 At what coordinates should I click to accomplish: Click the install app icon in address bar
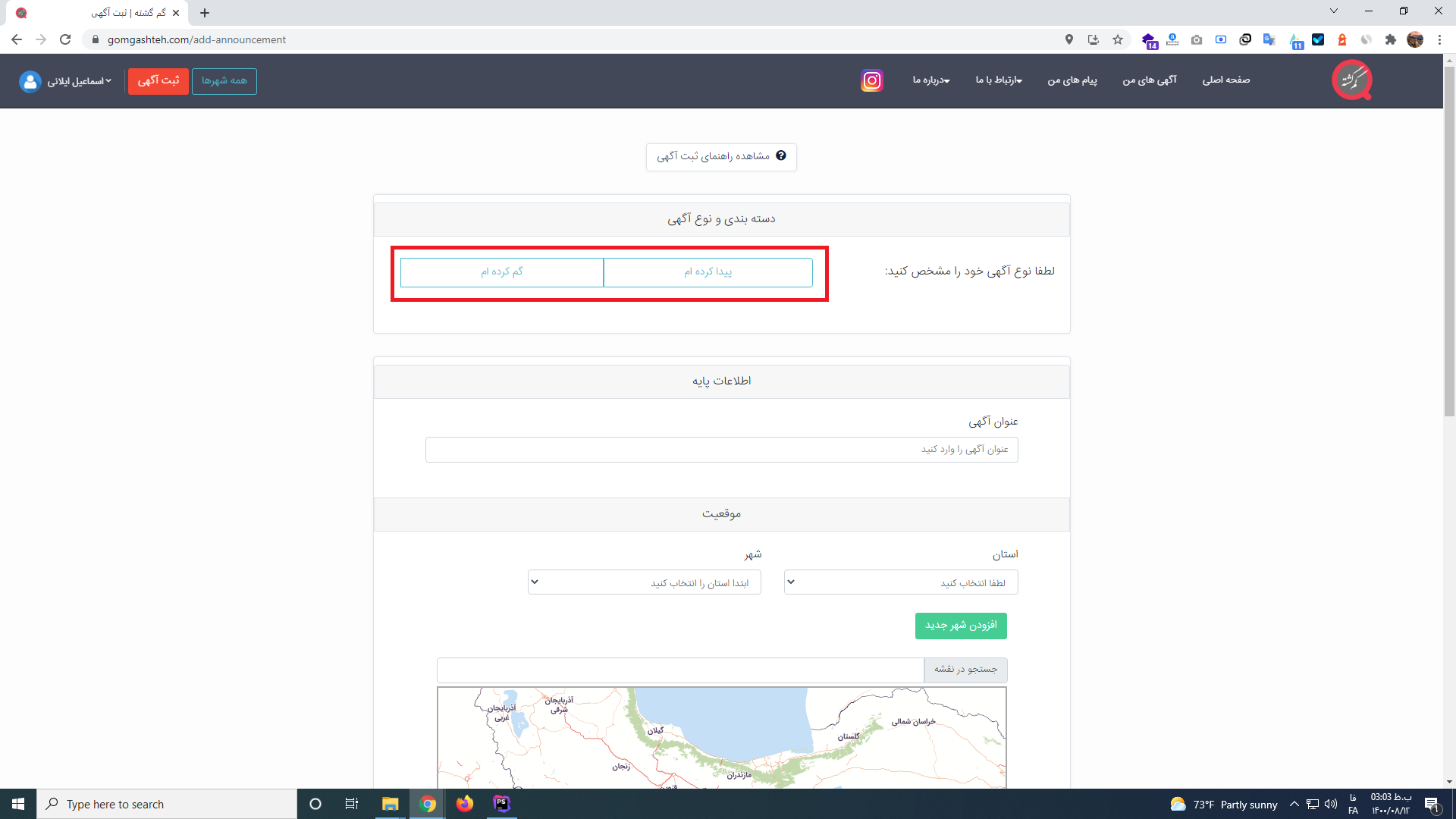pos(1094,39)
